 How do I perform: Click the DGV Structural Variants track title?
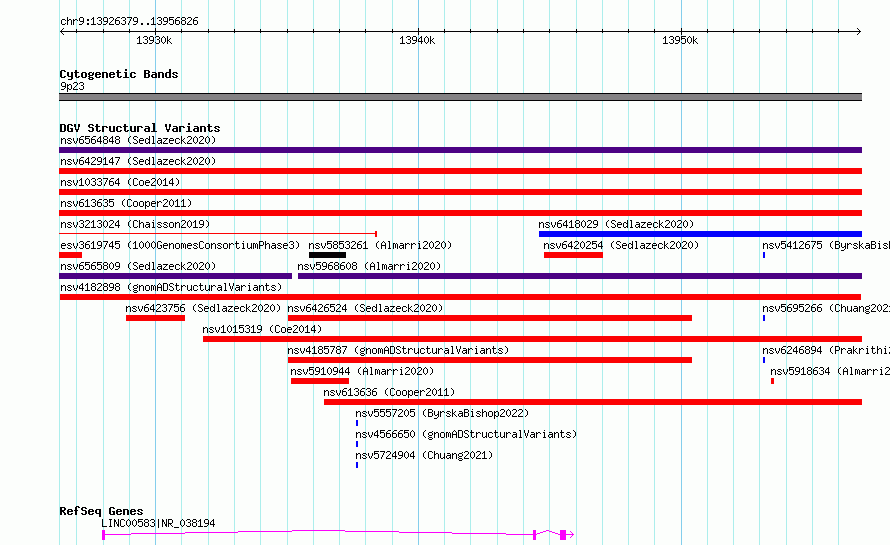pyautogui.click(x=140, y=128)
